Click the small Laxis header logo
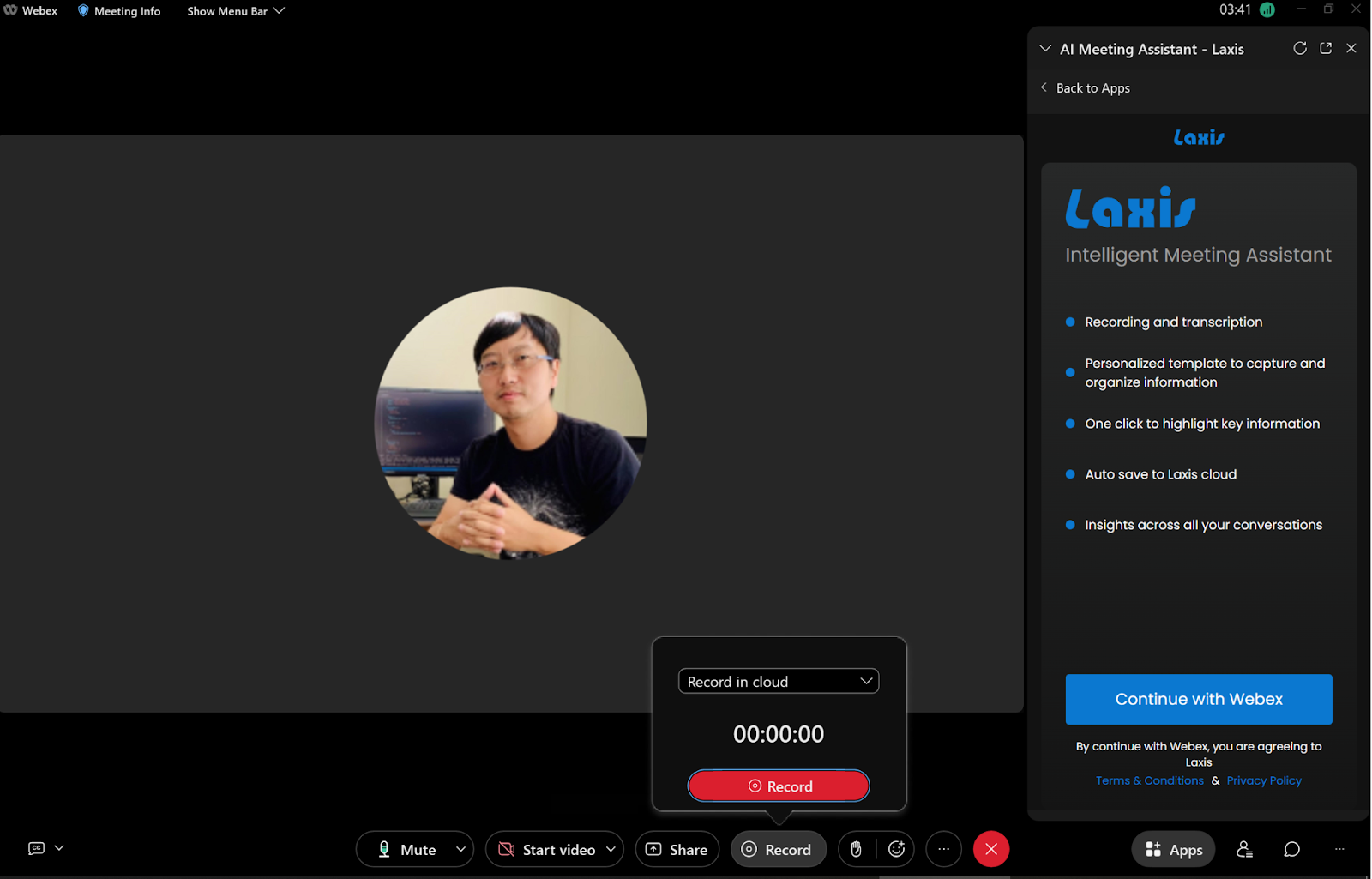This screenshot has height=879, width=1372. pyautogui.click(x=1199, y=137)
